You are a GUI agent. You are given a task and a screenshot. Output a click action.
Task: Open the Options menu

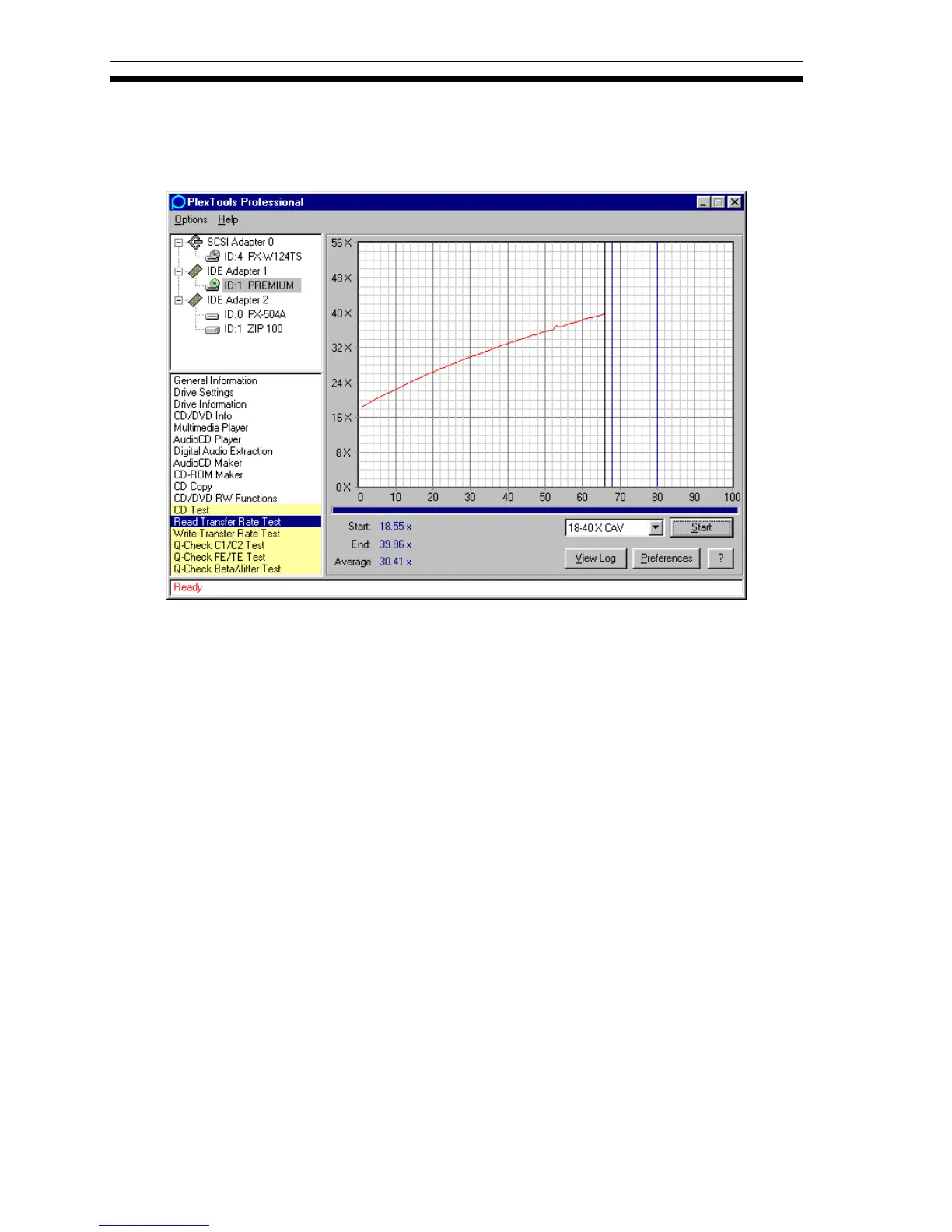click(191, 220)
